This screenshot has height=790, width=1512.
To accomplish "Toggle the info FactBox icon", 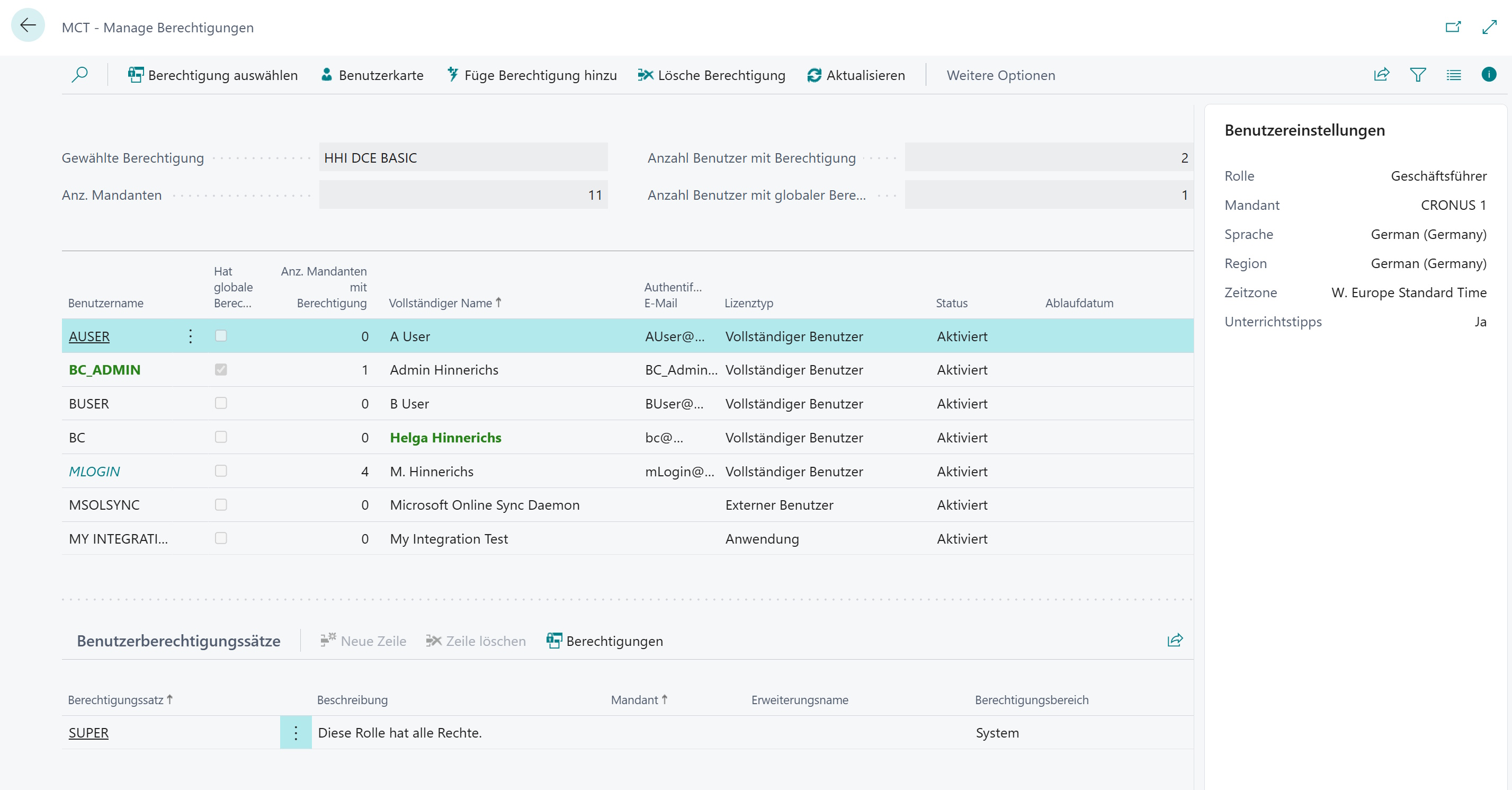I will (1489, 74).
